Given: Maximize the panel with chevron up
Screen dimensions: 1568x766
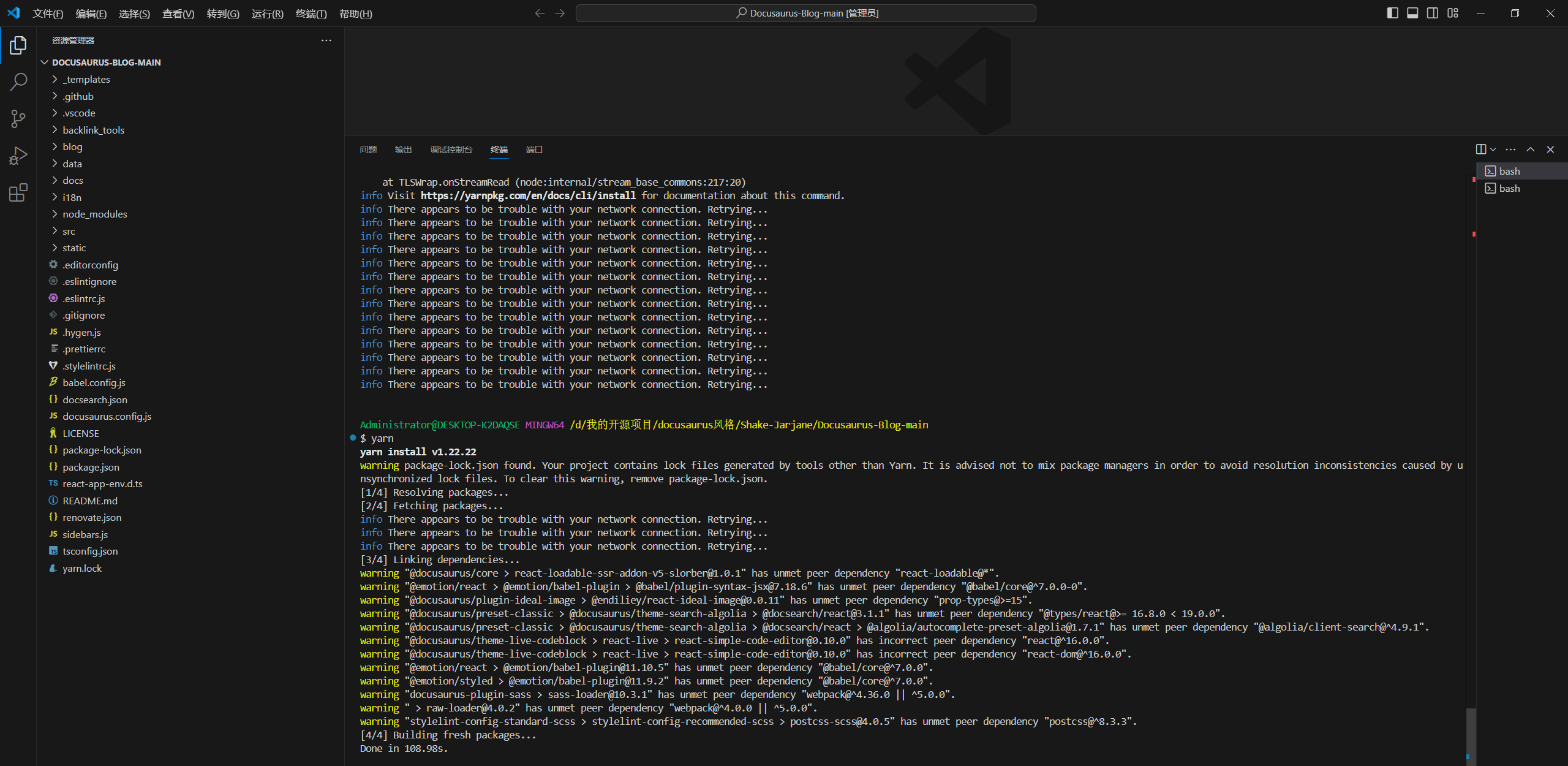Looking at the screenshot, I should 1531,150.
